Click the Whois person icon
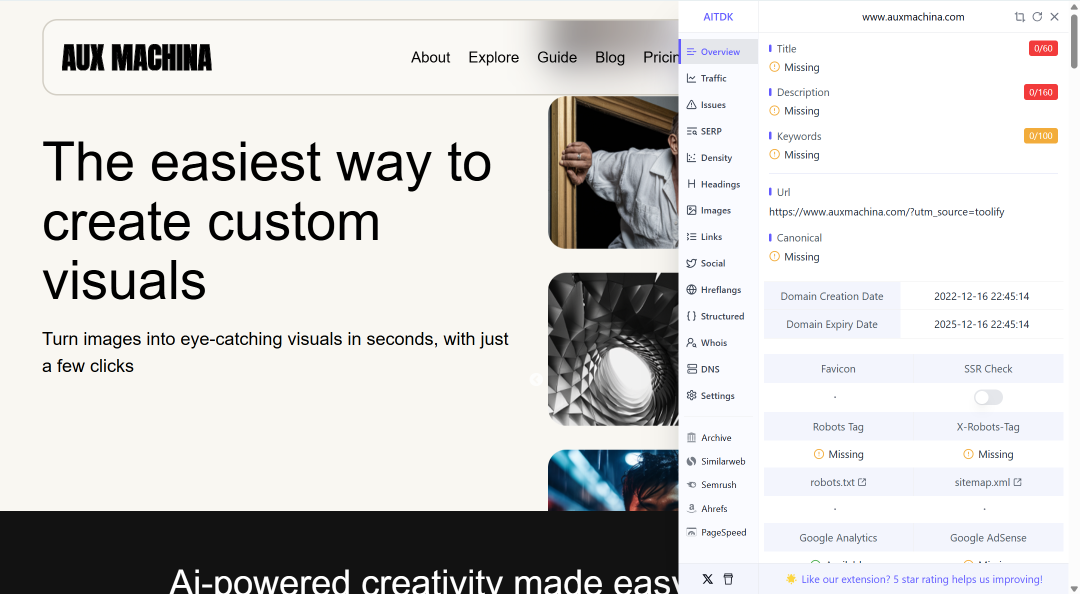 click(692, 342)
